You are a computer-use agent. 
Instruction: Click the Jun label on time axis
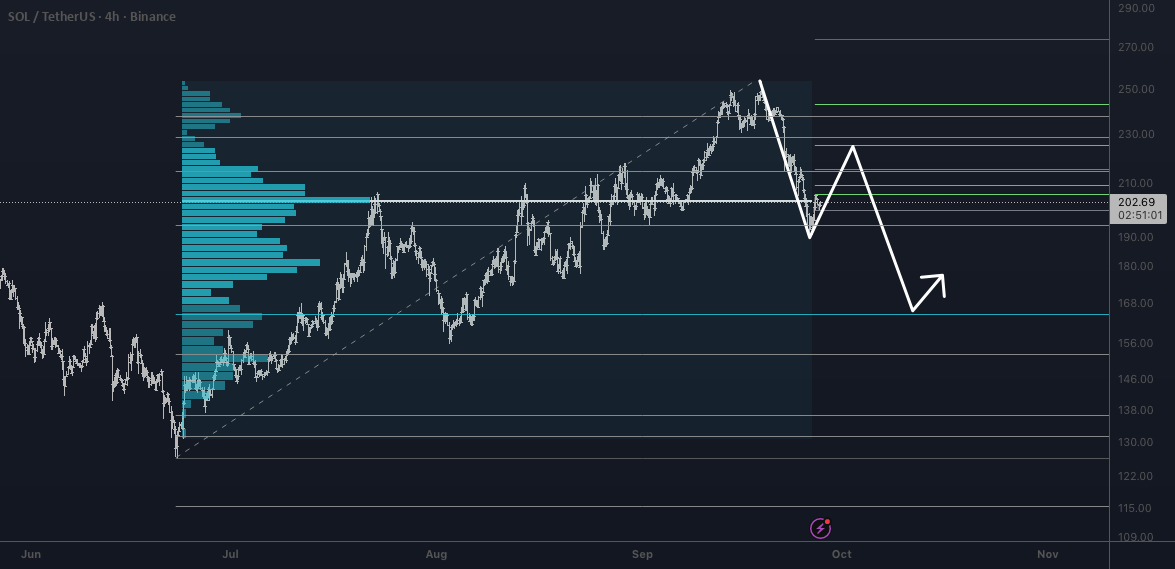(x=31, y=554)
